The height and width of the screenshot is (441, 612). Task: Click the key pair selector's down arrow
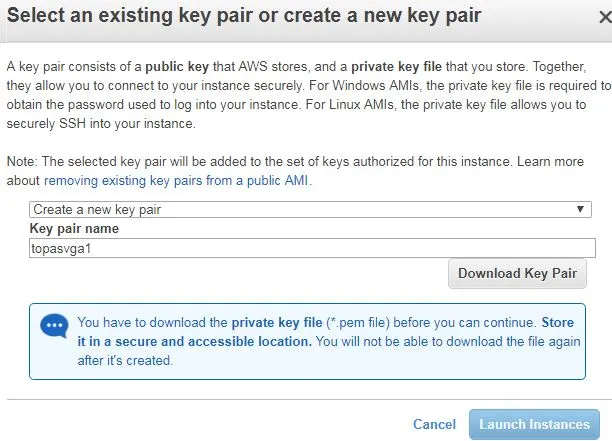(x=580, y=209)
